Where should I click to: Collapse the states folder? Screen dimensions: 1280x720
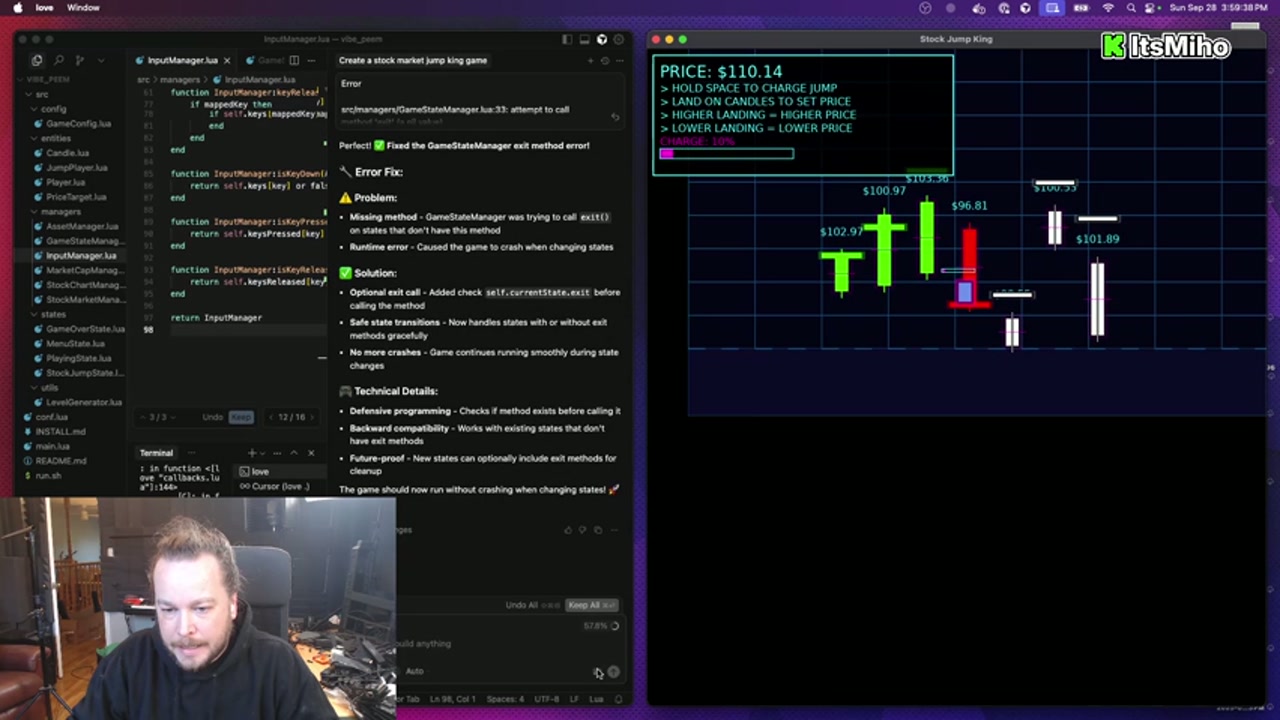click(53, 314)
